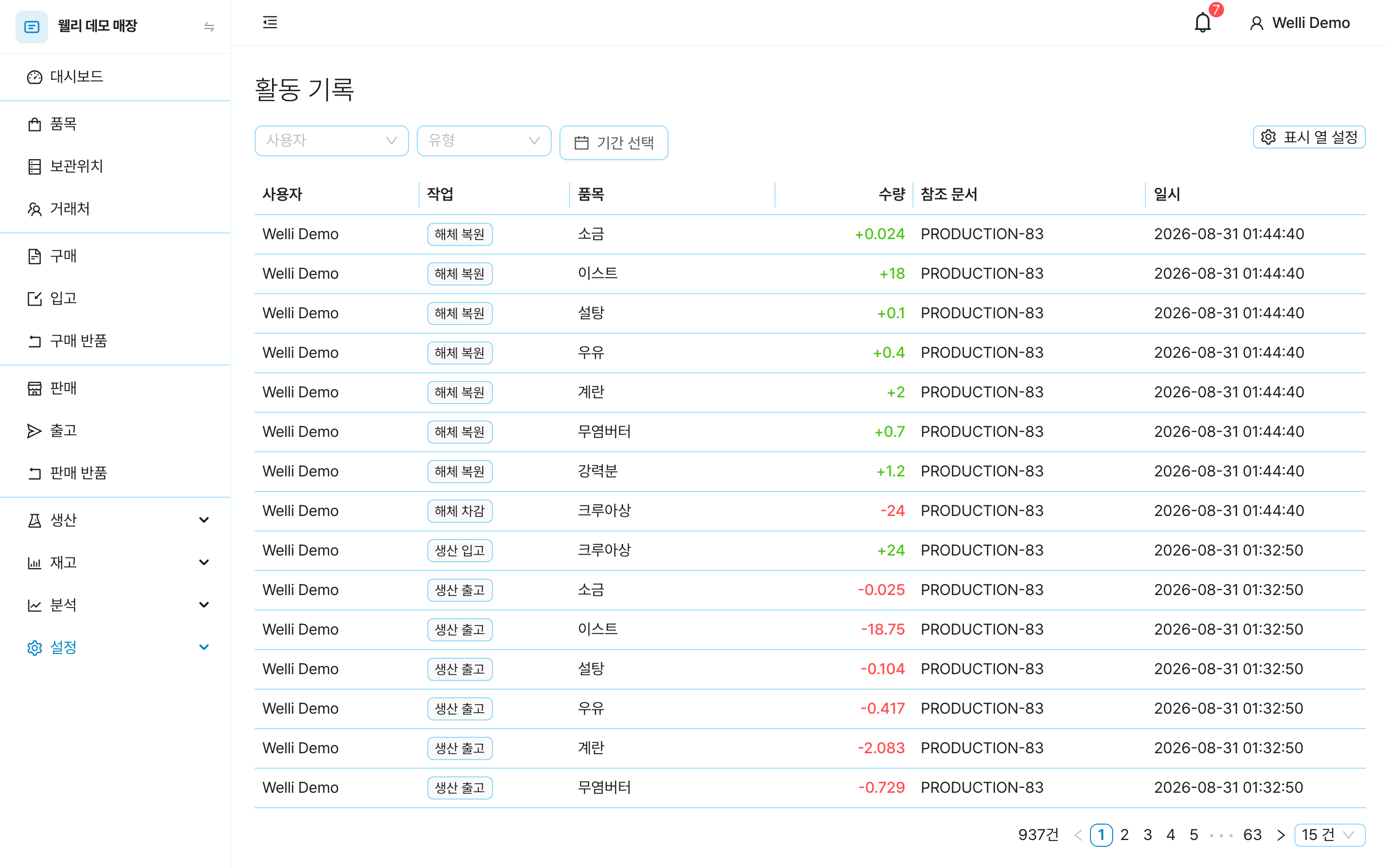The image size is (1389, 868).
Task: Open the notifications bell icon
Action: click(1202, 23)
